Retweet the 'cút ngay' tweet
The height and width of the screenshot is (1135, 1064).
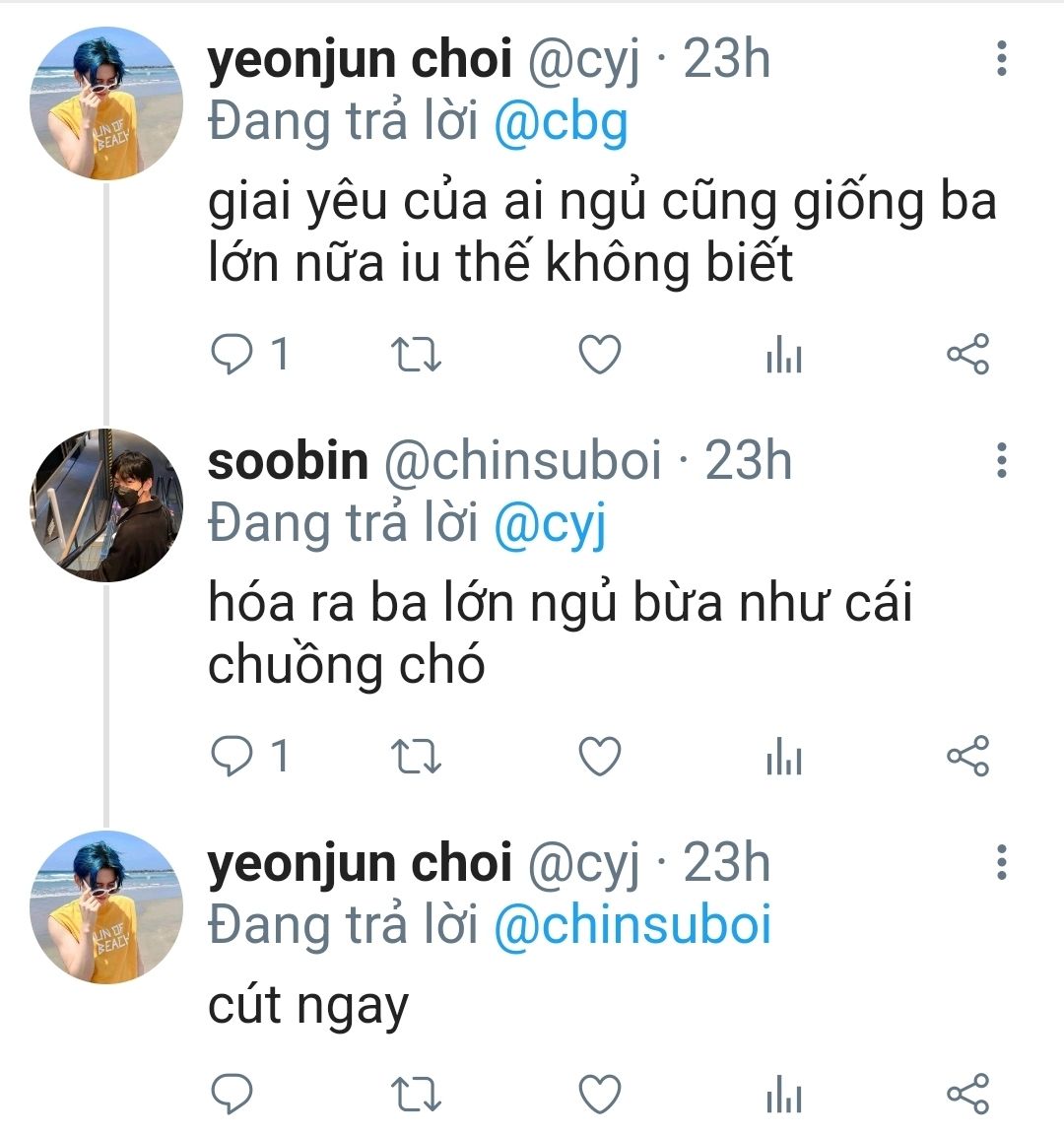point(416,1094)
